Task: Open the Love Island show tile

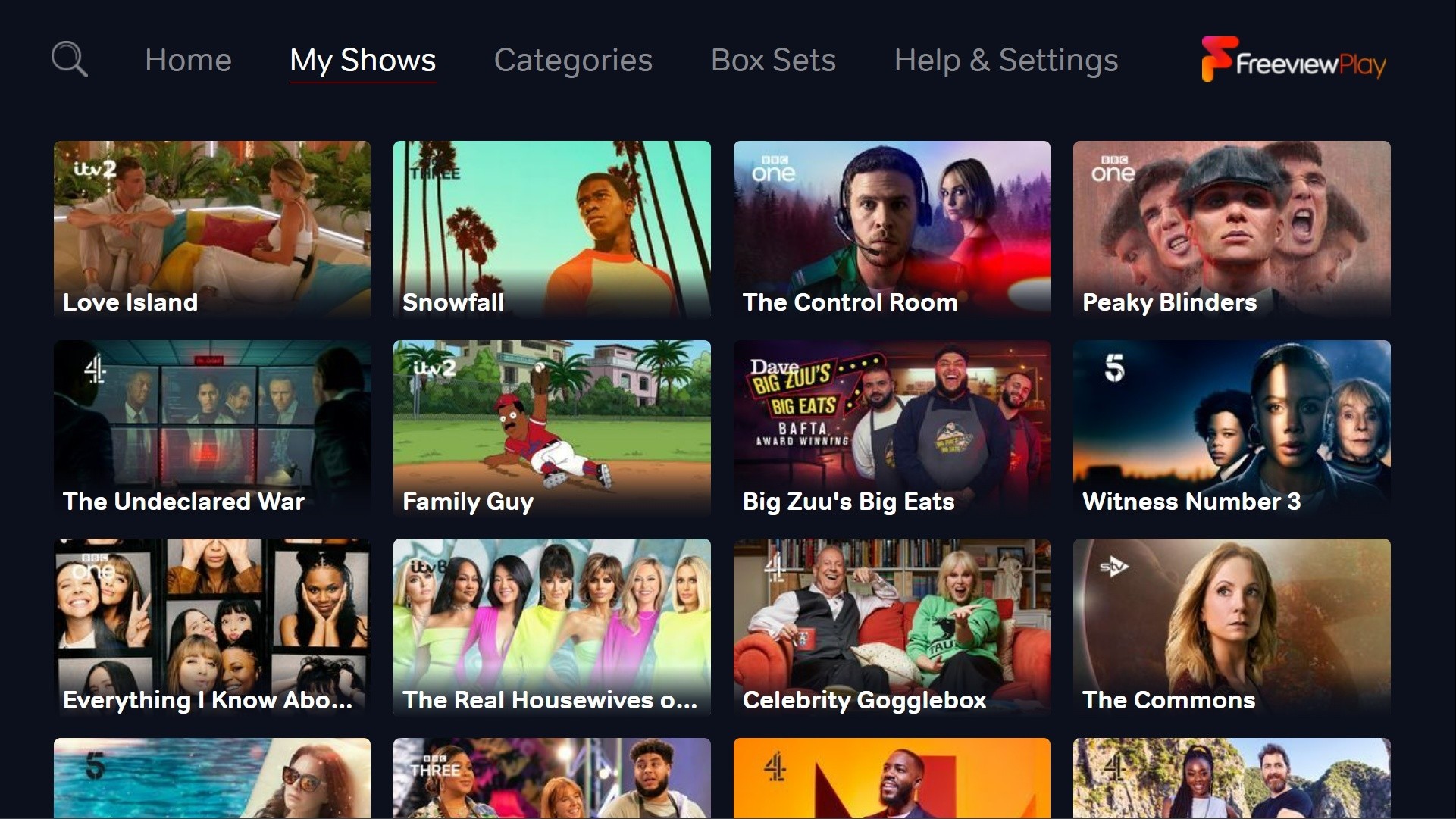Action: tap(212, 230)
